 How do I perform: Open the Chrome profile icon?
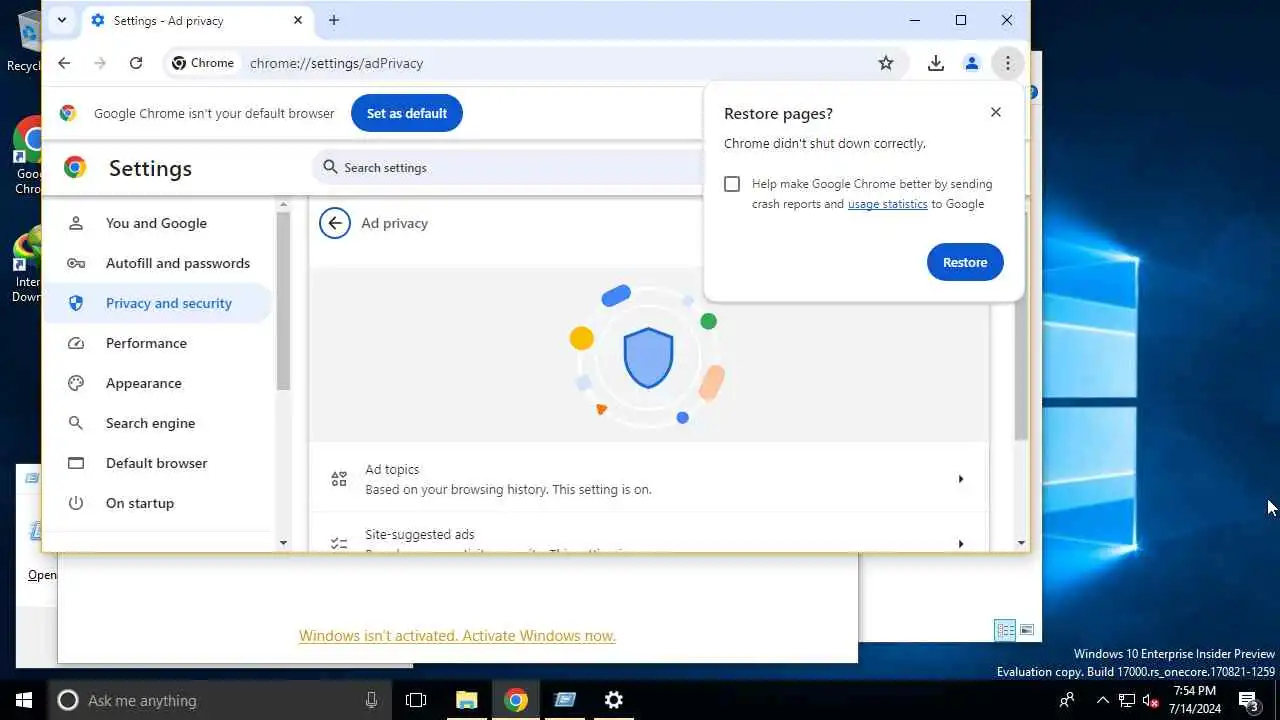coord(971,63)
